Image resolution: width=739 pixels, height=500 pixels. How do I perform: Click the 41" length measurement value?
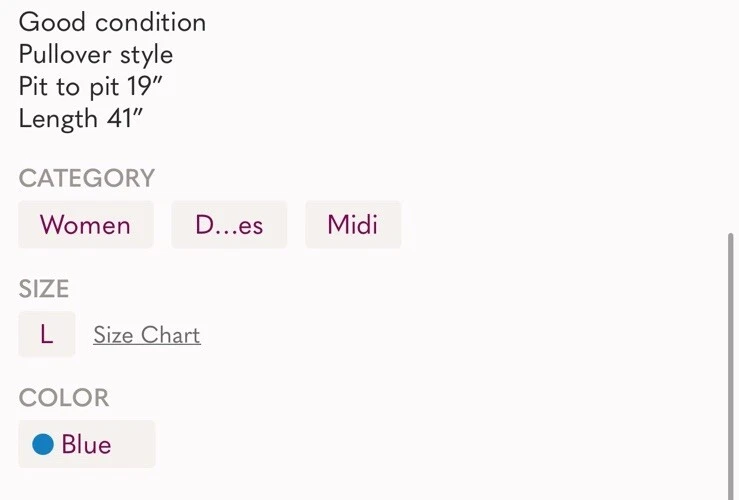click(125, 118)
